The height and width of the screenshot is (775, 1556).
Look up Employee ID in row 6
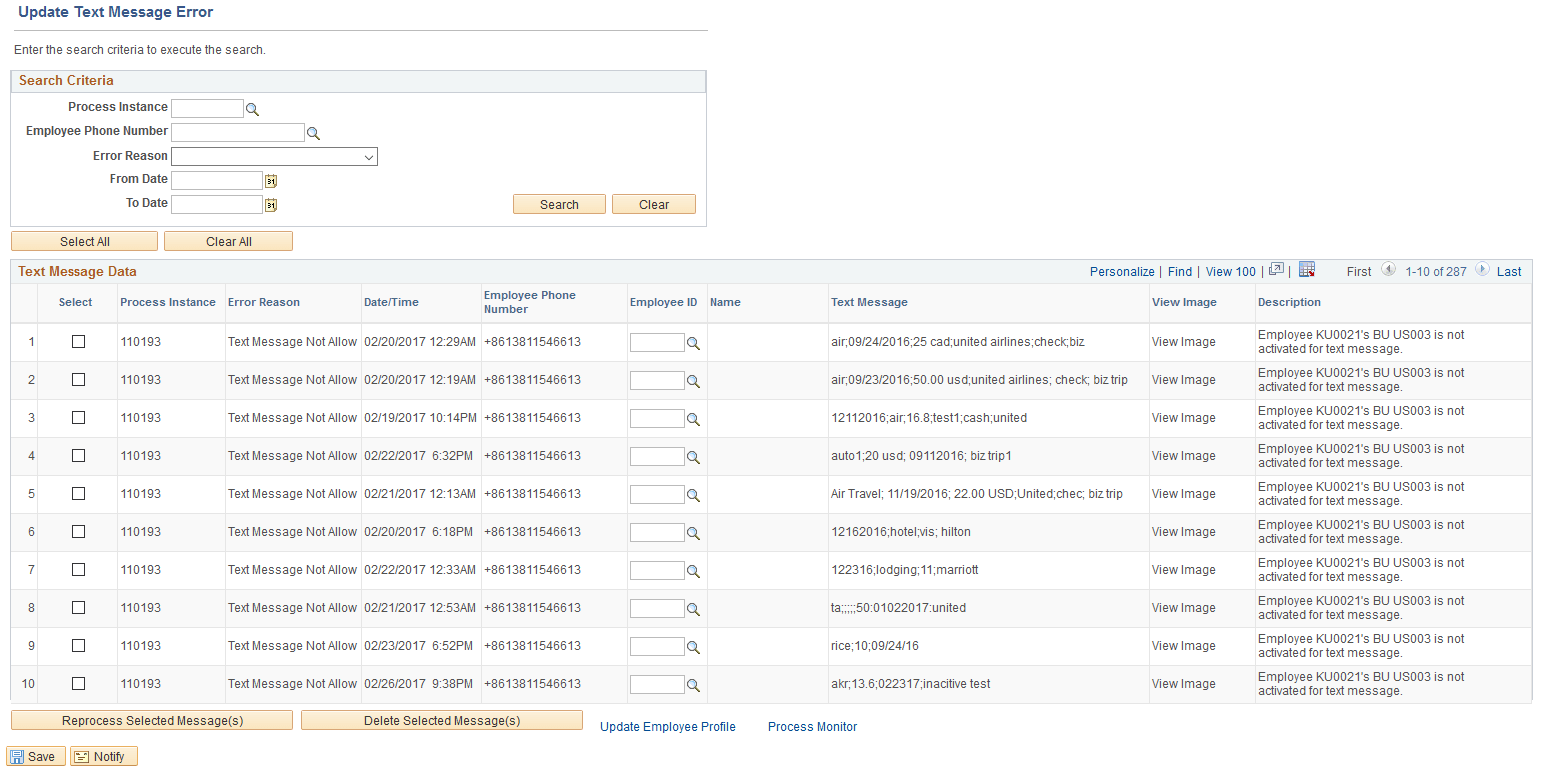click(x=693, y=533)
